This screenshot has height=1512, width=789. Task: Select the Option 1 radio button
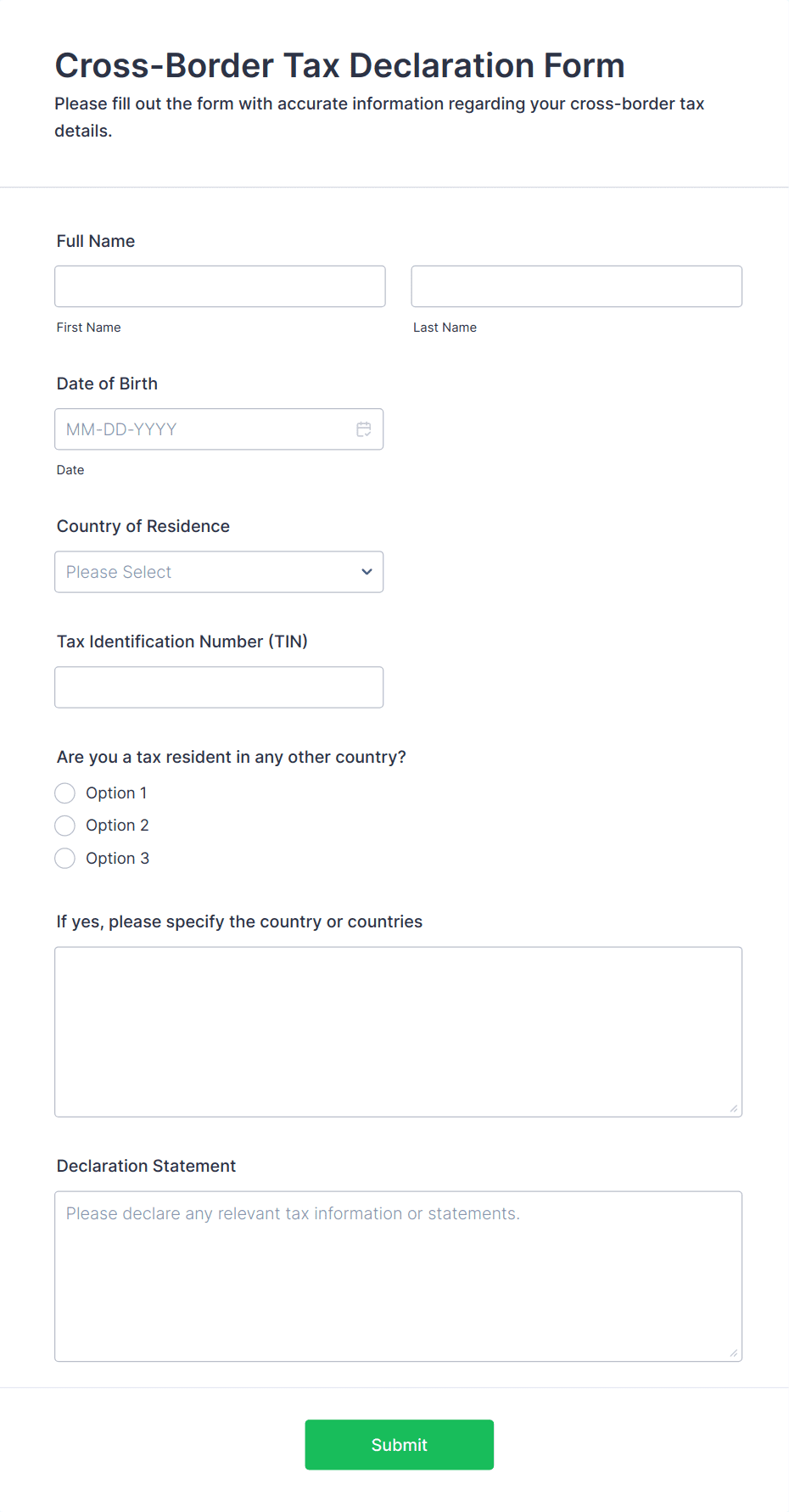click(65, 793)
